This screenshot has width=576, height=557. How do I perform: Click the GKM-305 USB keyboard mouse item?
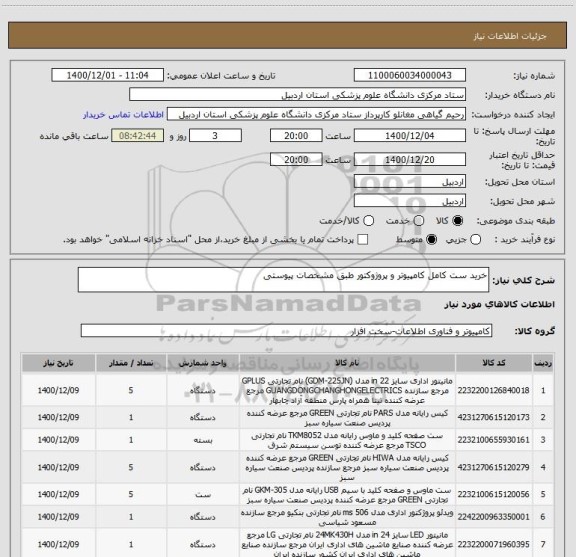pyautogui.click(x=347, y=495)
